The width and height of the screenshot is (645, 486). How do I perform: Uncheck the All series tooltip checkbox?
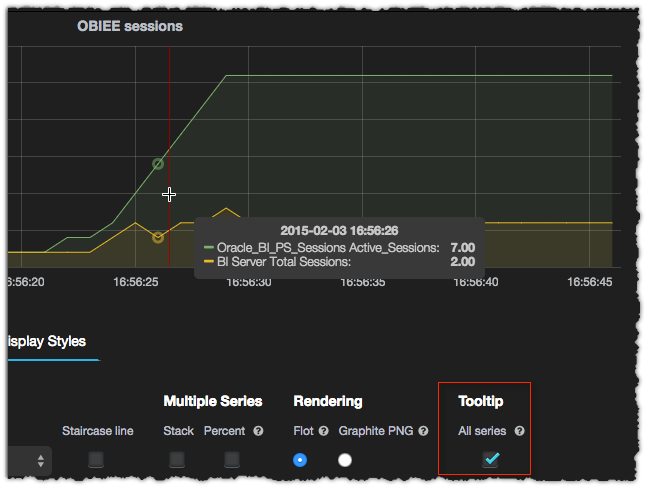tap(491, 460)
